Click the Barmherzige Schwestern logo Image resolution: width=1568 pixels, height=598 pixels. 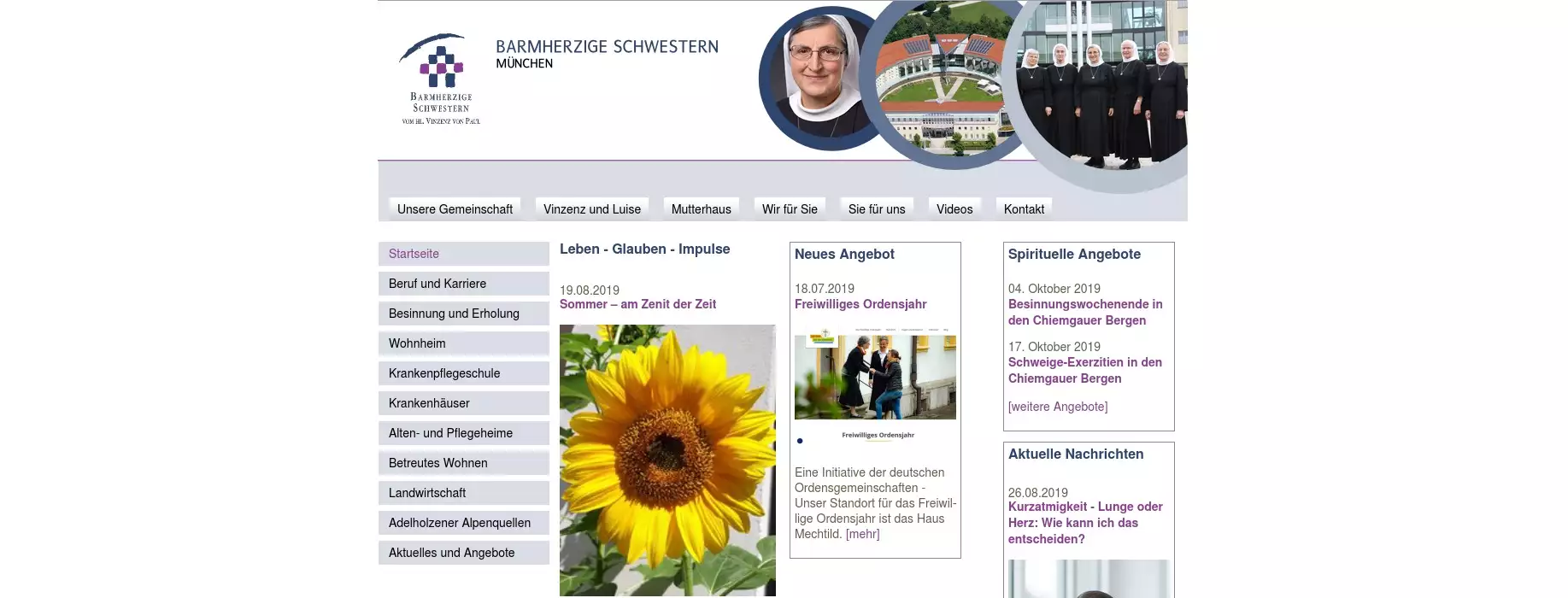[x=440, y=79]
